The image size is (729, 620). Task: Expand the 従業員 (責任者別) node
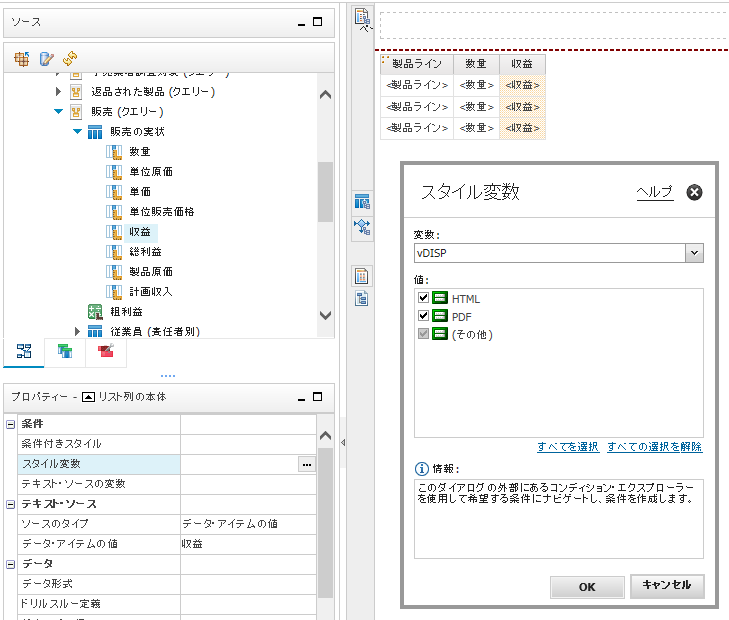coord(77,331)
